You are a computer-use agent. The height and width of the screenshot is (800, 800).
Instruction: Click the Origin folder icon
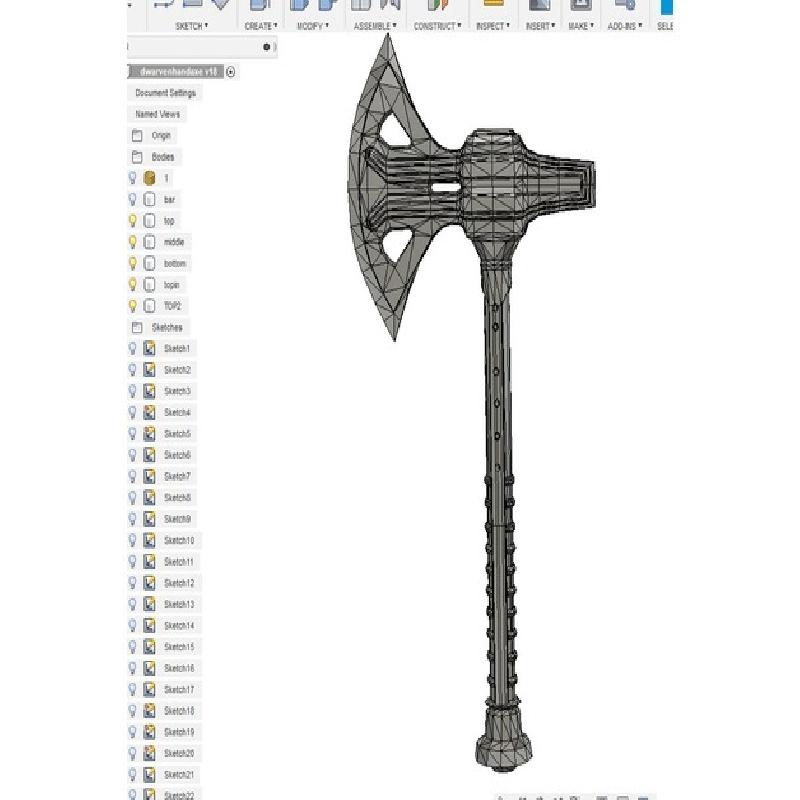pyautogui.click(x=137, y=135)
